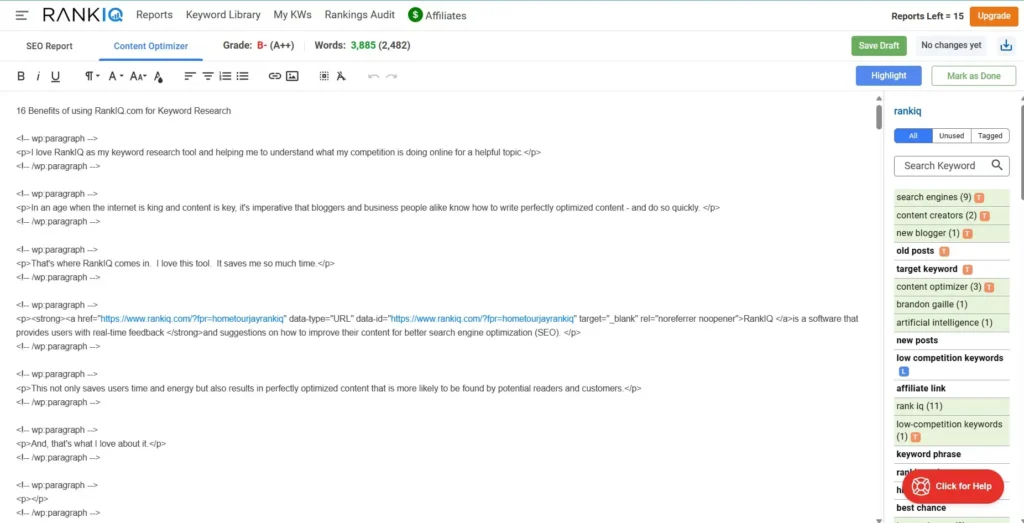
Task: Select the All keyword filter
Action: pyautogui.click(x=913, y=136)
